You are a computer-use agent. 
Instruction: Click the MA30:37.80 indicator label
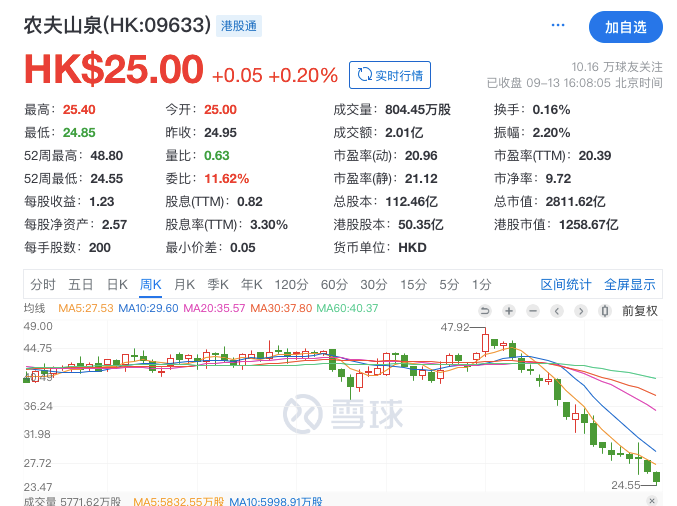[281, 308]
